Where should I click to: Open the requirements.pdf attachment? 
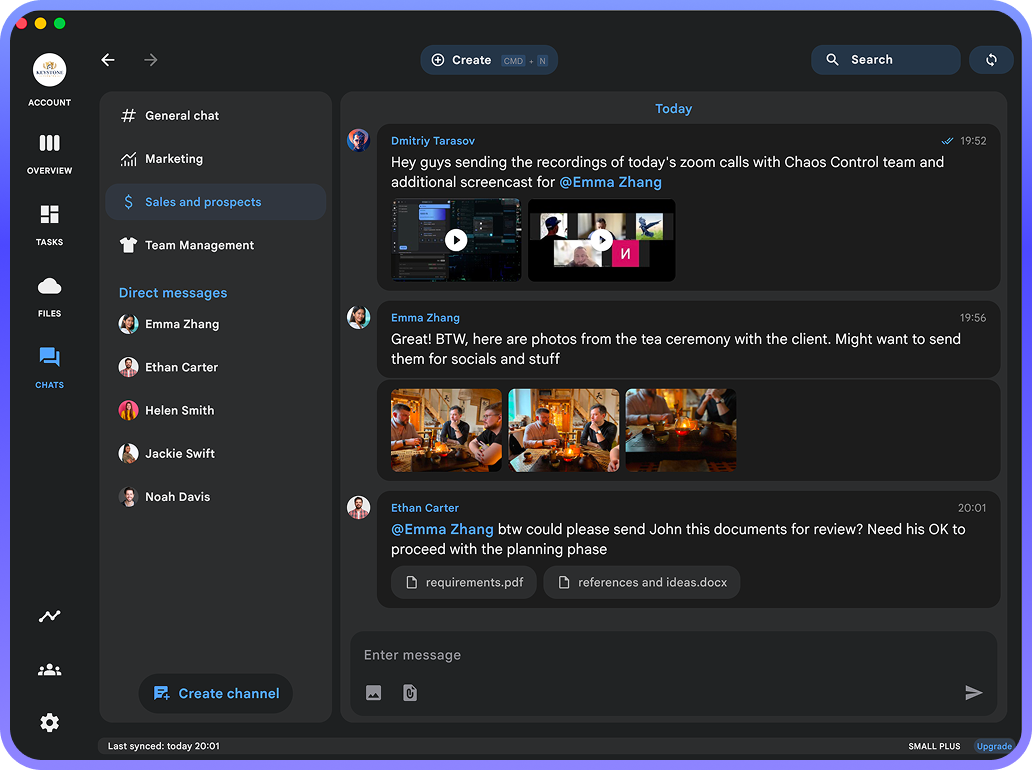click(464, 582)
